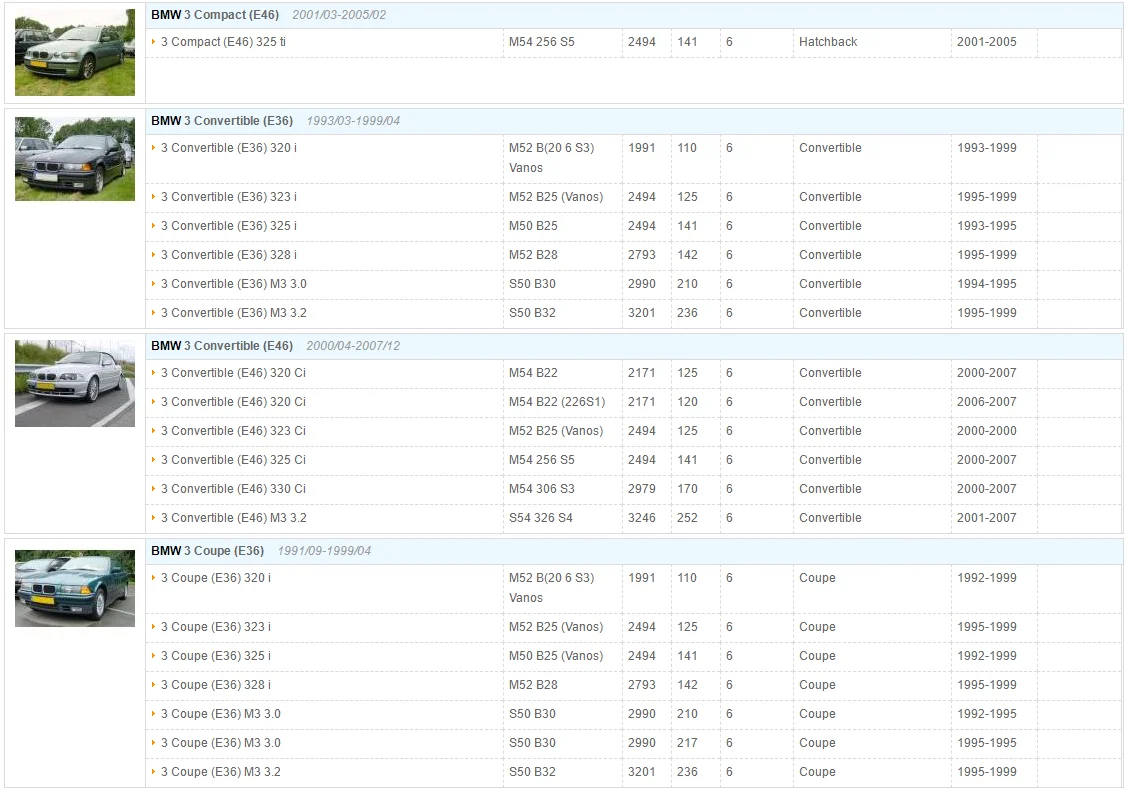Image resolution: width=1130 pixels, height=789 pixels.
Task: Open 3 Convertible (E46) 323 Ci link
Action: tap(233, 431)
